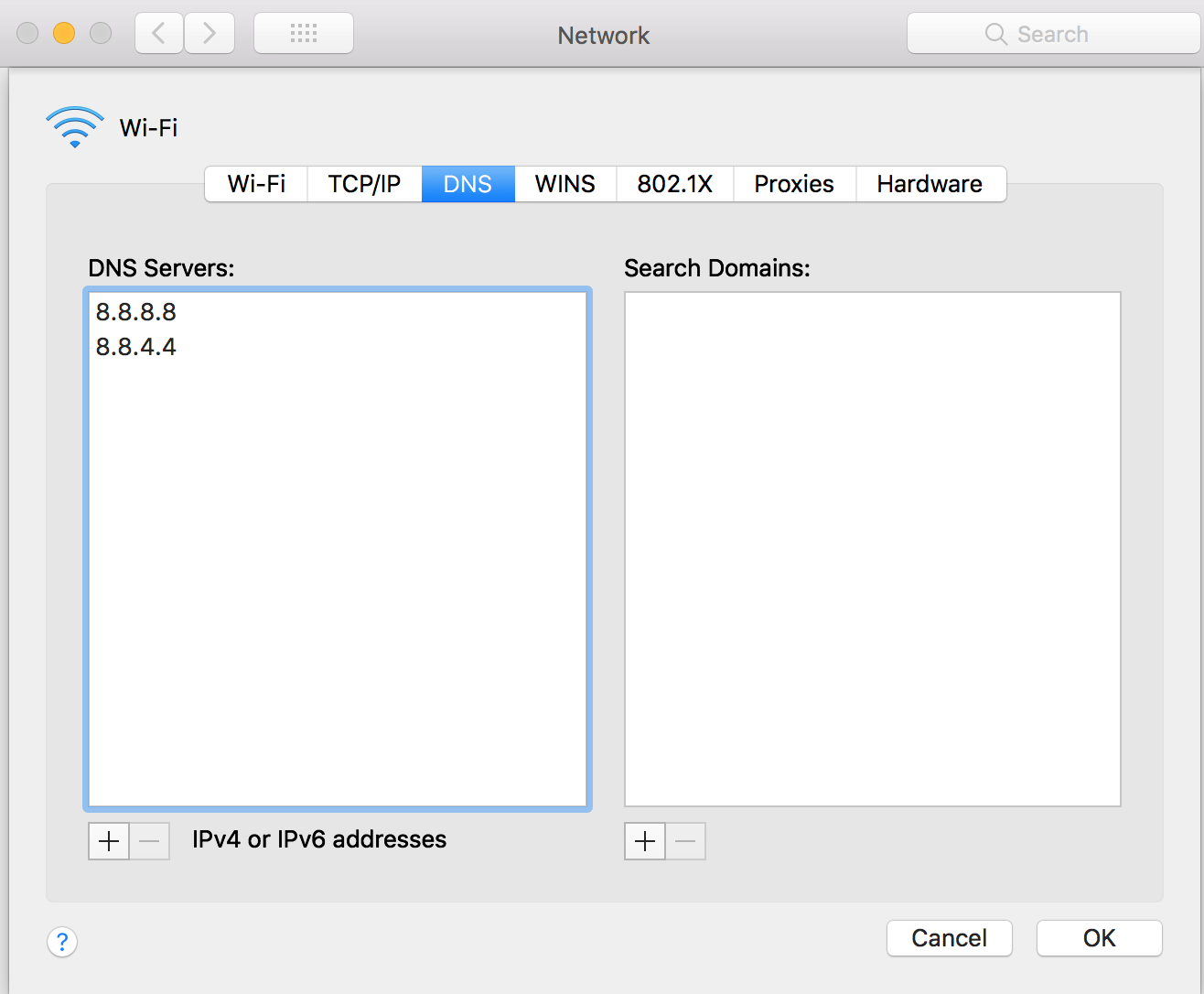This screenshot has width=1204, height=994.
Task: Remove DNS server with minus button
Action: pyautogui.click(x=149, y=841)
